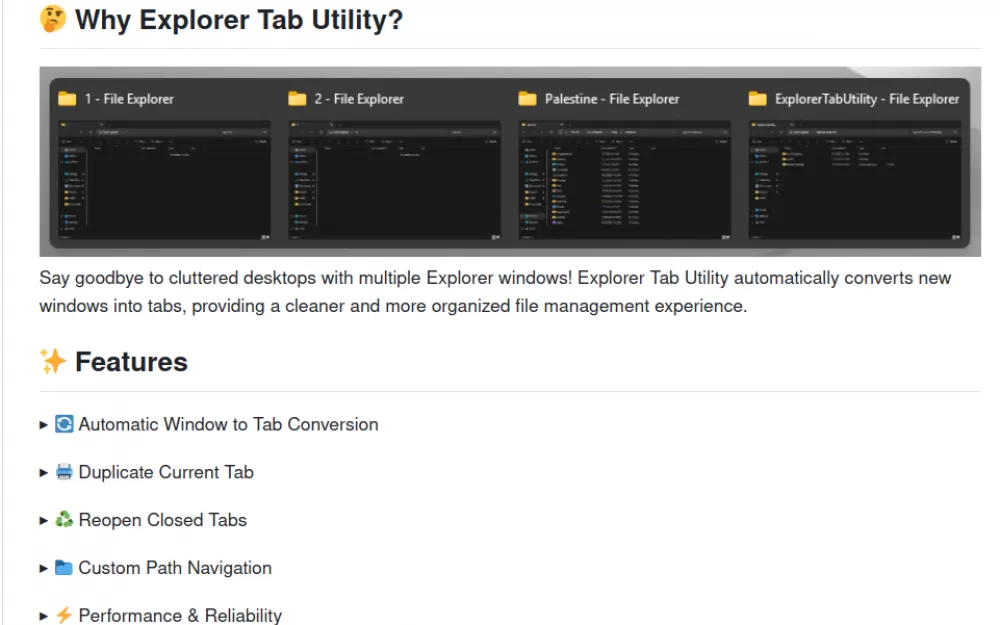Click the folder icon beside 'Palestine - File Explorer'

point(528,98)
